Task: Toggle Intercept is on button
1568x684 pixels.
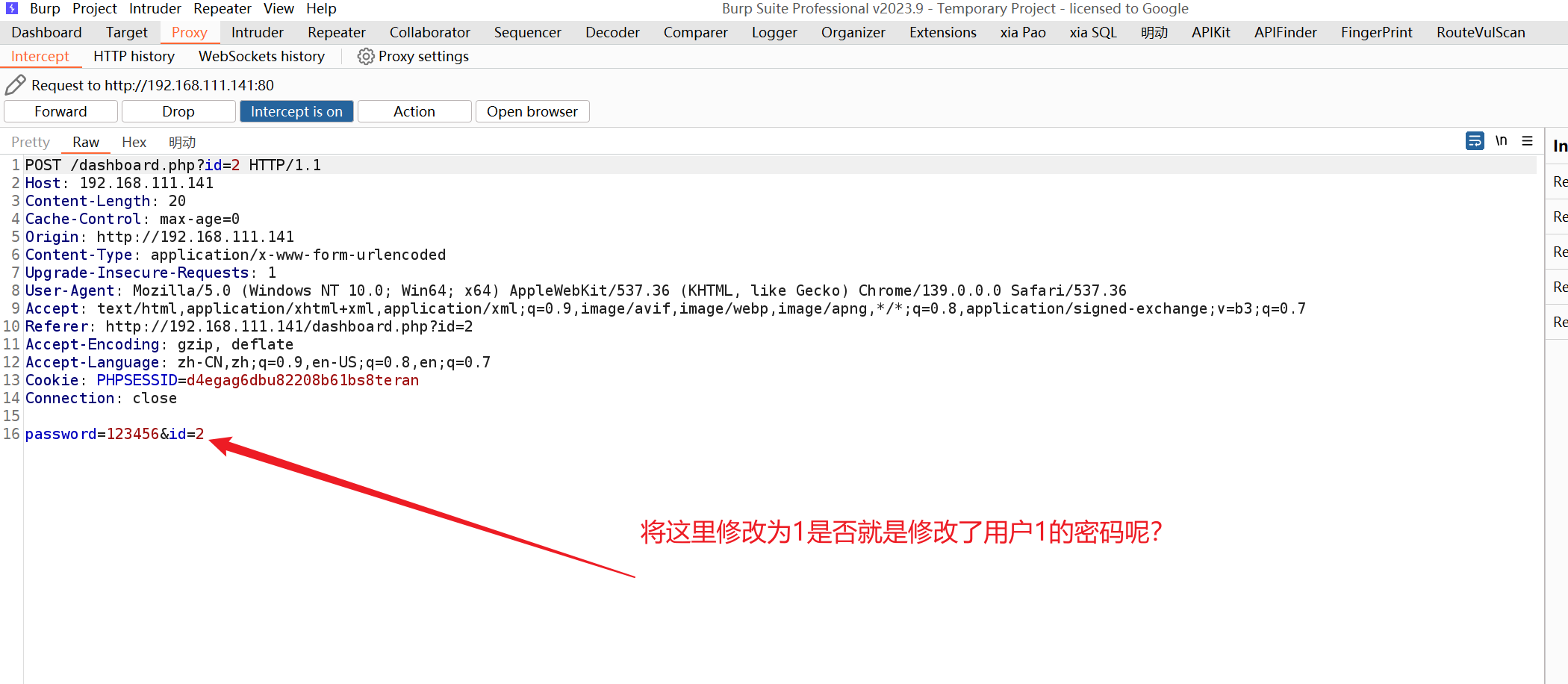Action: click(x=296, y=111)
